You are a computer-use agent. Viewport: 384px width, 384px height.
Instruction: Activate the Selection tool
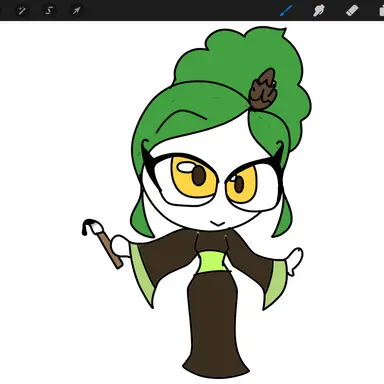(49, 10)
